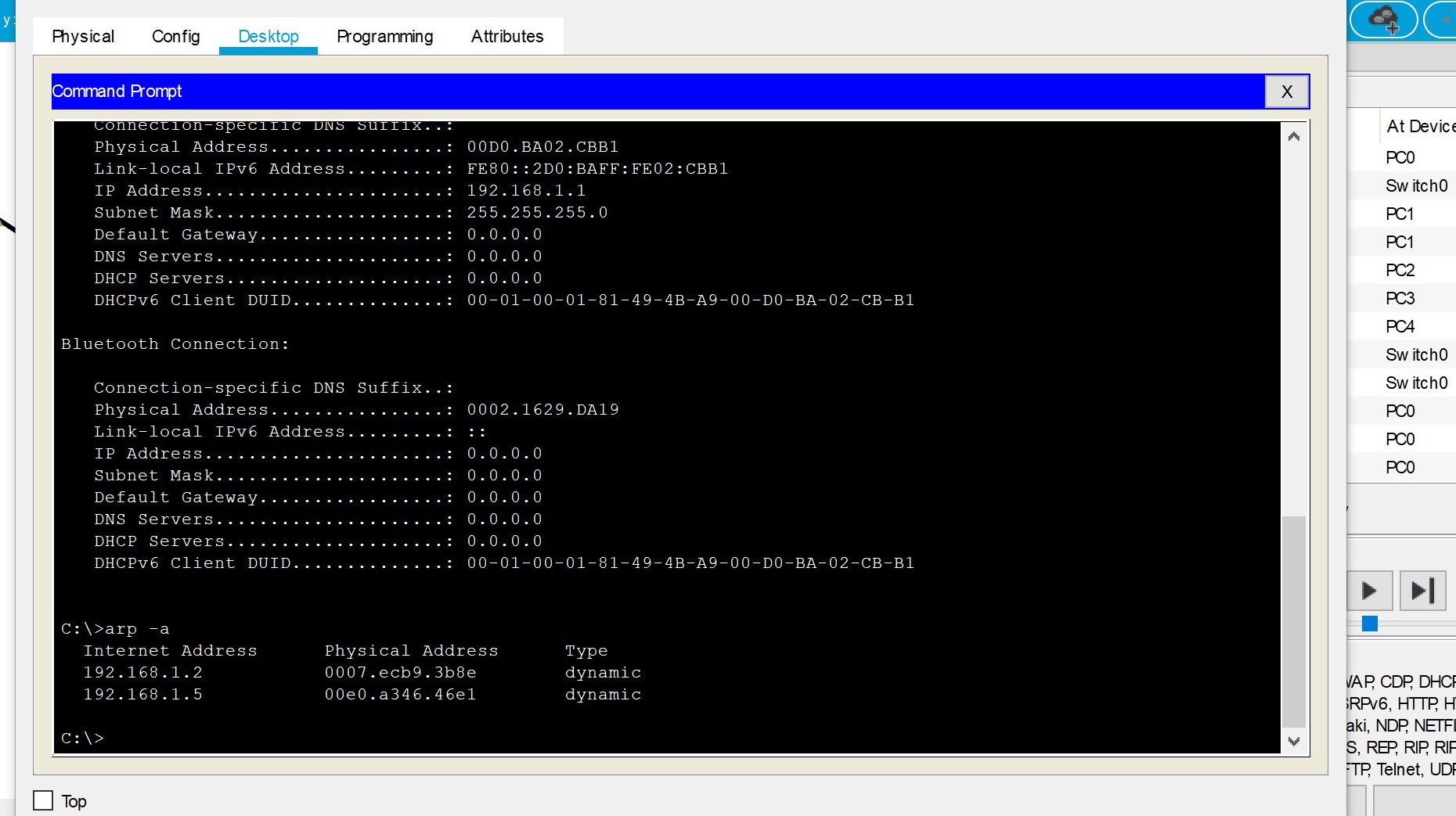Image resolution: width=1456 pixels, height=816 pixels.
Task: Click physical address 00D0.BA02.CBB1
Action: pyautogui.click(x=542, y=146)
